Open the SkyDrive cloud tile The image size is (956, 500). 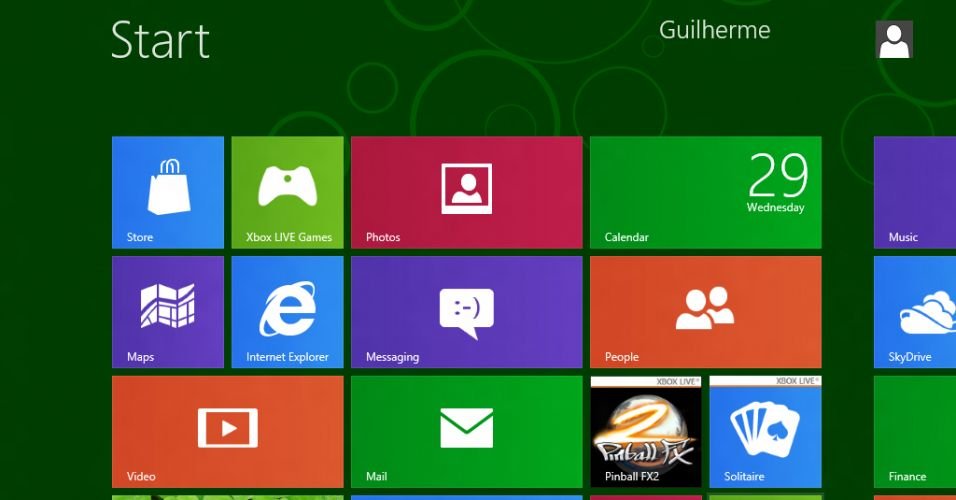[x=914, y=311]
